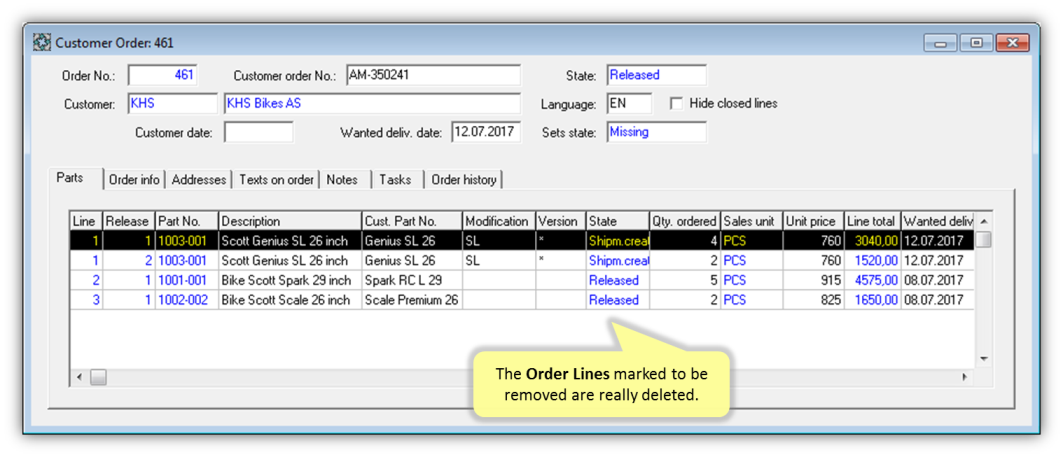Click the Spark RC L 29 cell
1063x457 pixels.
[412, 280]
